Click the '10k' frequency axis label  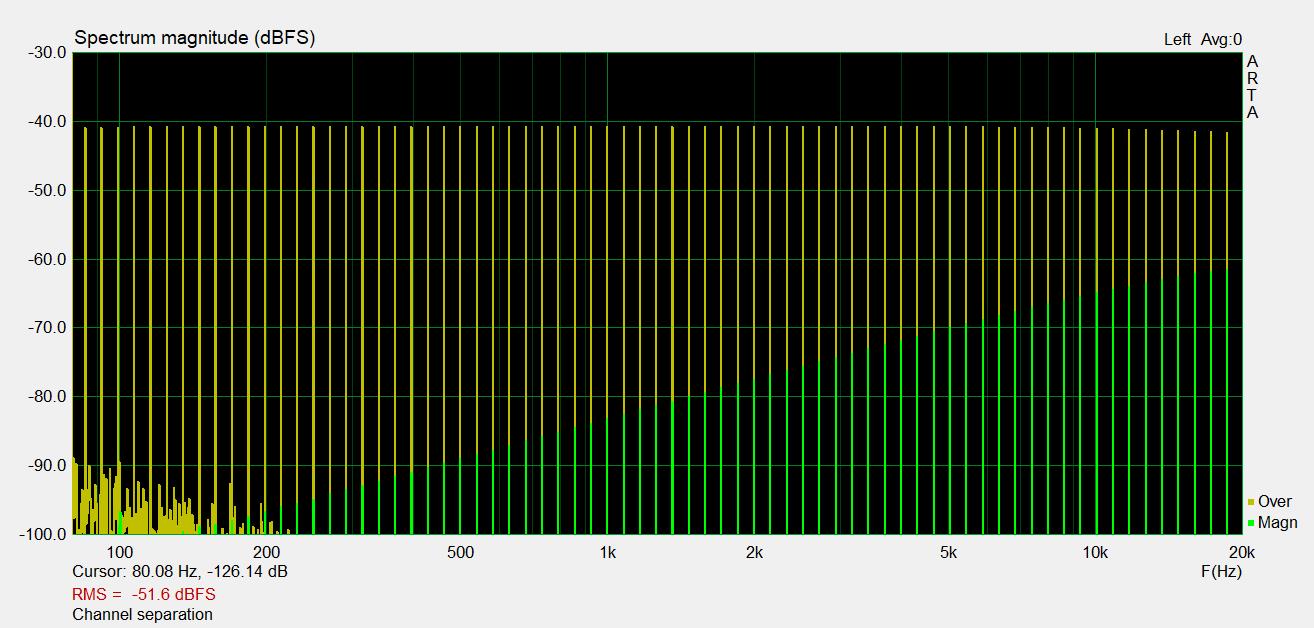1095,553
